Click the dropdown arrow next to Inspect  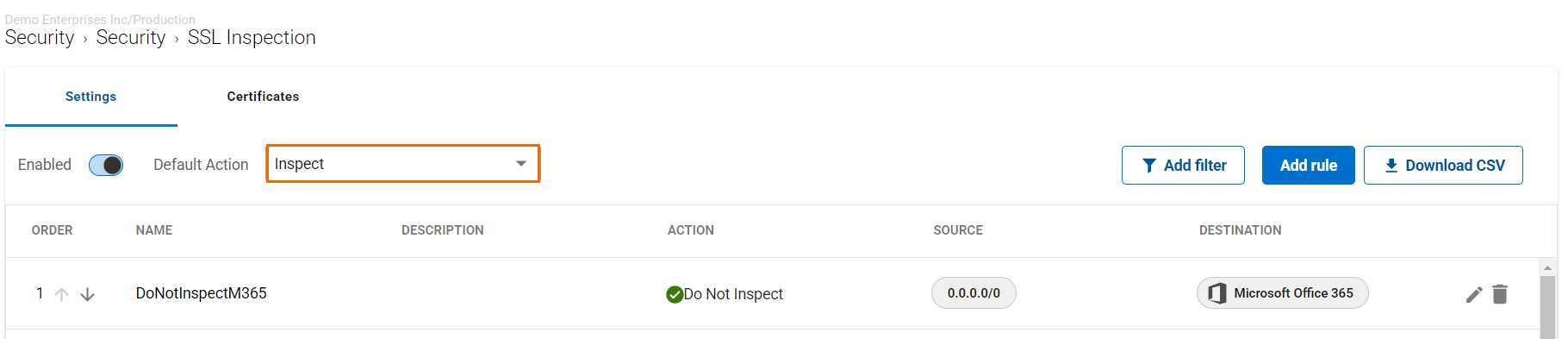click(x=520, y=164)
